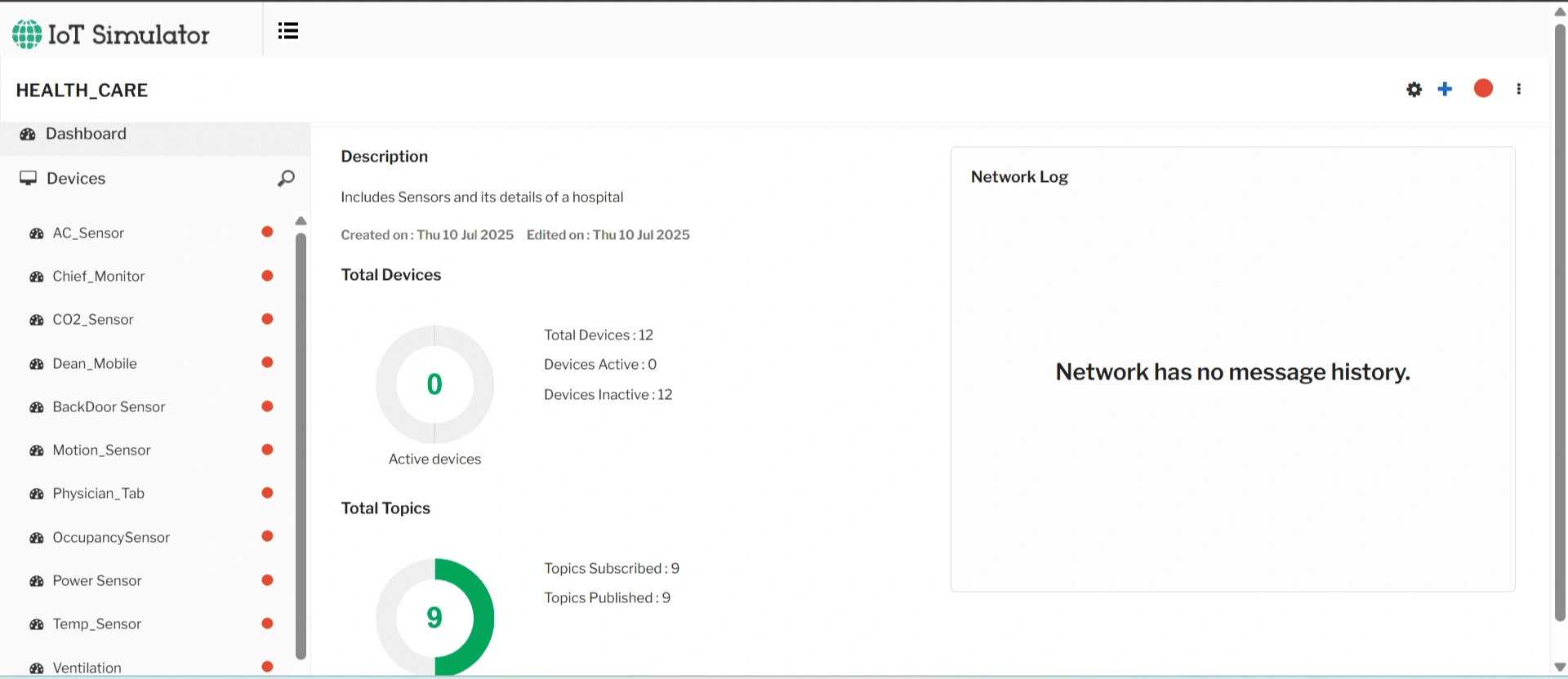
Task: Start network using red status circle
Action: 1483,88
